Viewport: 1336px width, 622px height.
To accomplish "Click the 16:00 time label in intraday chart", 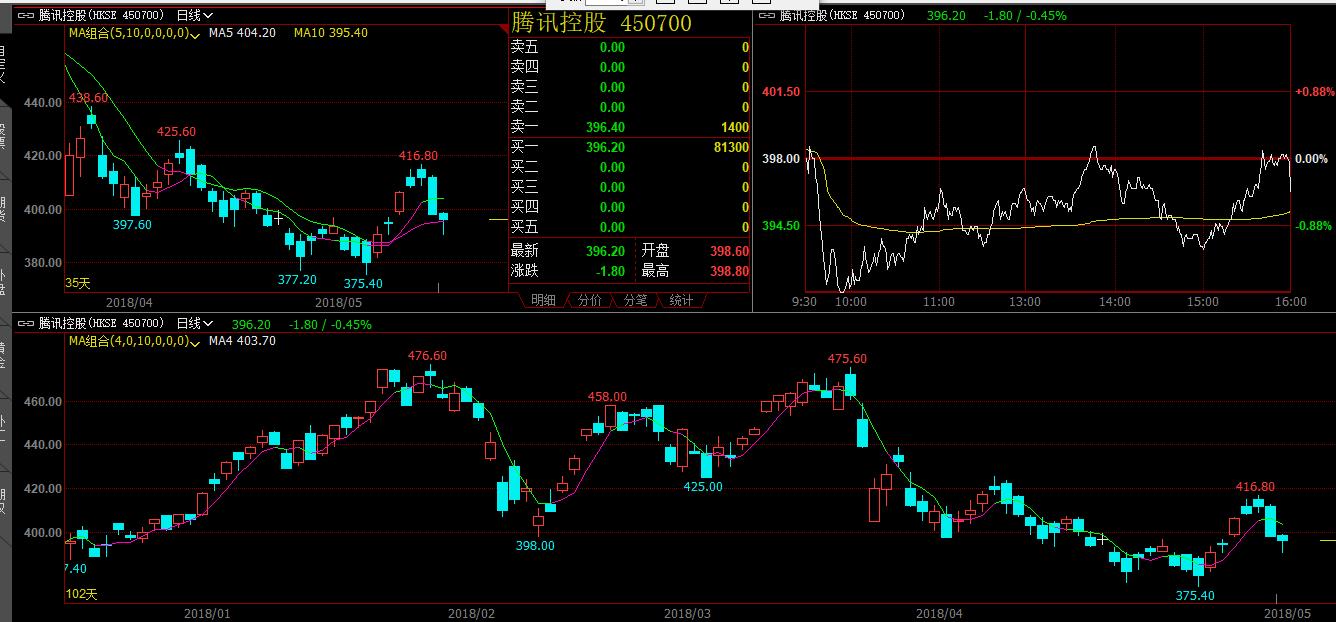I will coord(1291,302).
